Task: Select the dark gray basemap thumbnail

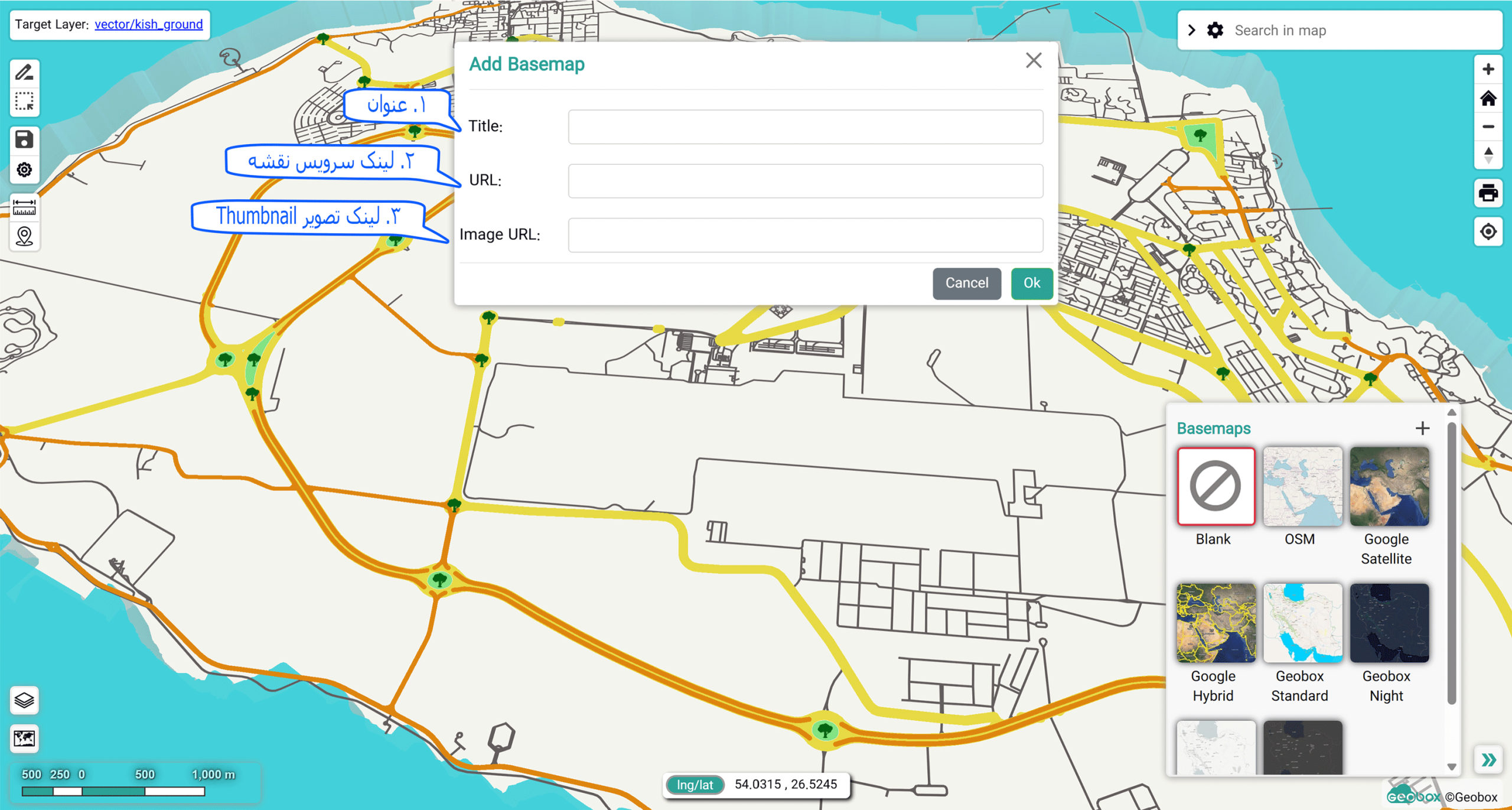Action: (x=1302, y=747)
